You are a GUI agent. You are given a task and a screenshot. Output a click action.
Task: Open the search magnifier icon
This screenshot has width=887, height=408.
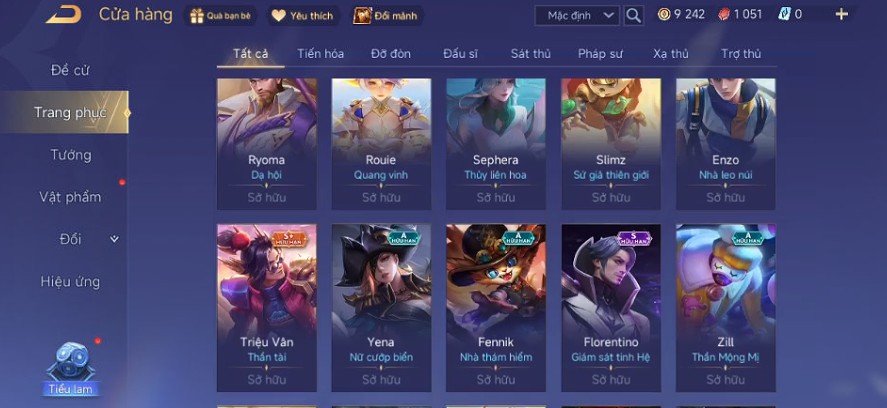coord(634,15)
